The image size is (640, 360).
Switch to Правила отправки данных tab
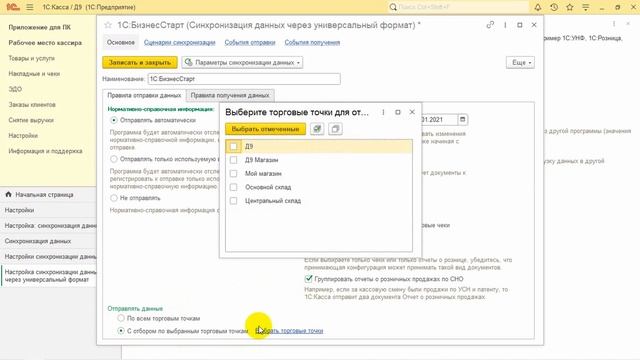(x=144, y=95)
